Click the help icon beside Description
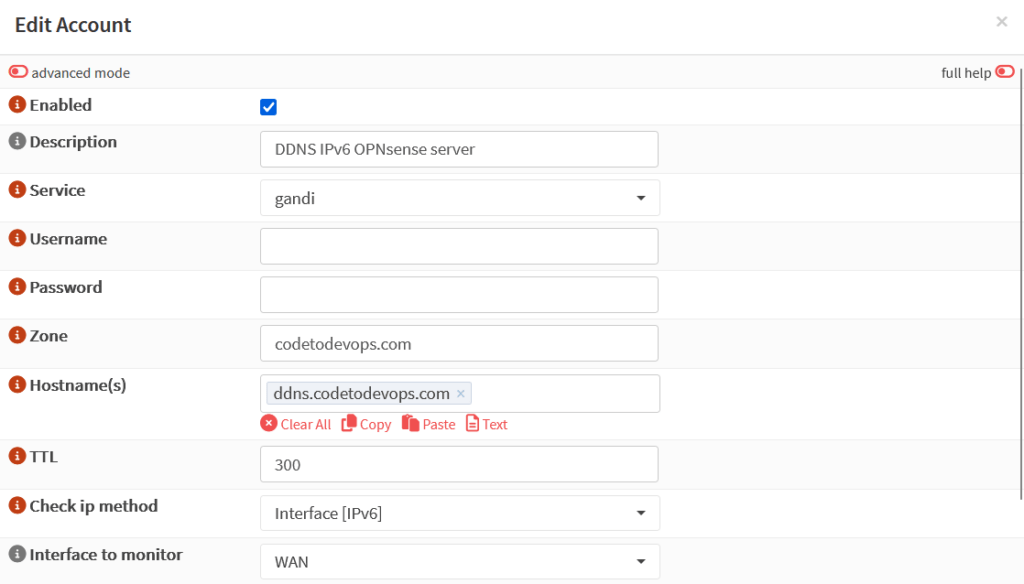Screen dimensions: 1024x584 click(17, 142)
